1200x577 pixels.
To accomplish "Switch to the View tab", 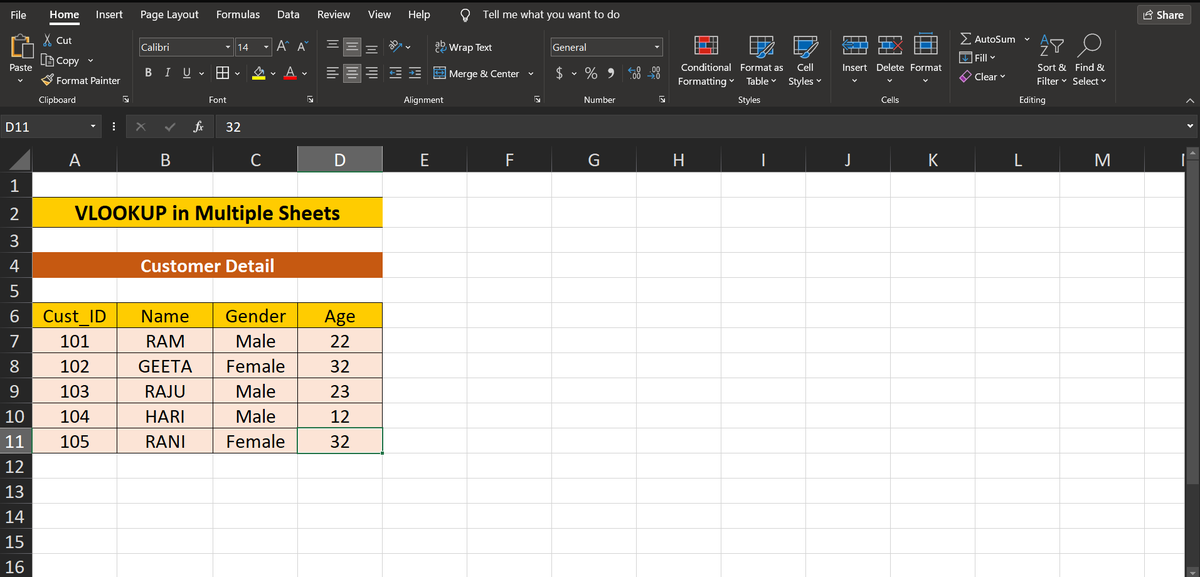I will pyautogui.click(x=379, y=15).
